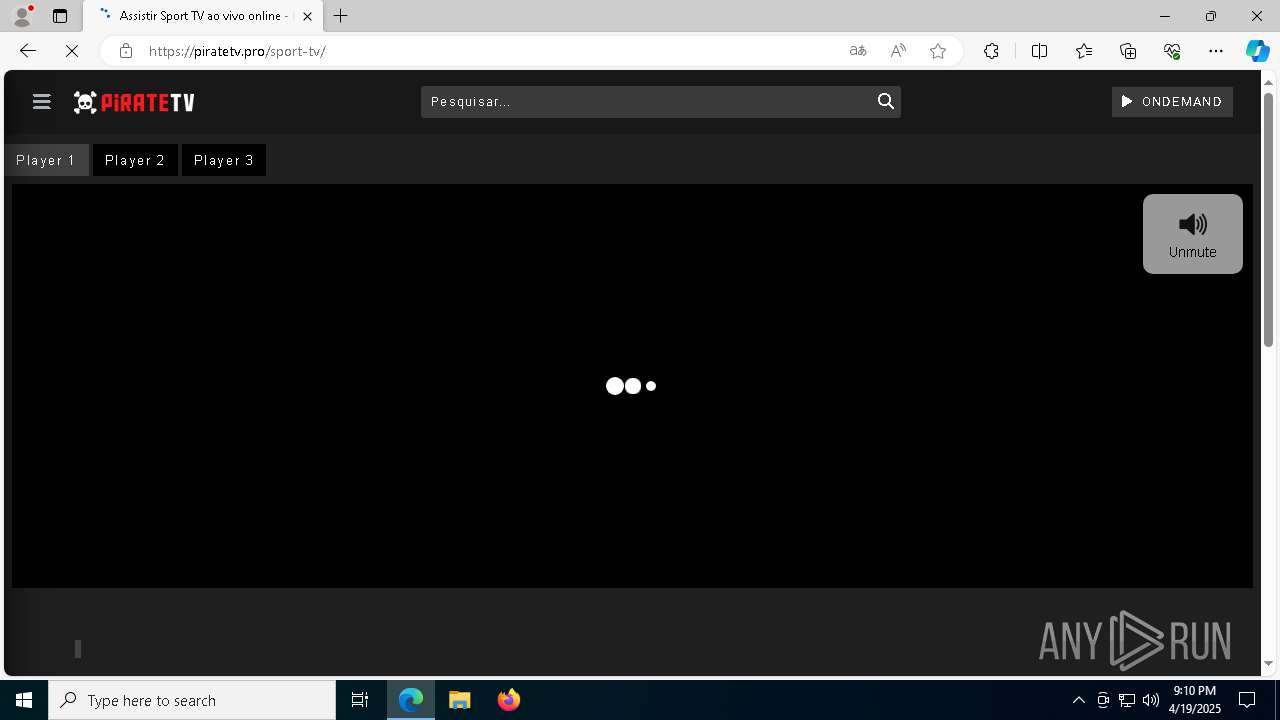Viewport: 1280px width, 720px height.
Task: Open the Extensions puzzle icon
Action: [991, 51]
